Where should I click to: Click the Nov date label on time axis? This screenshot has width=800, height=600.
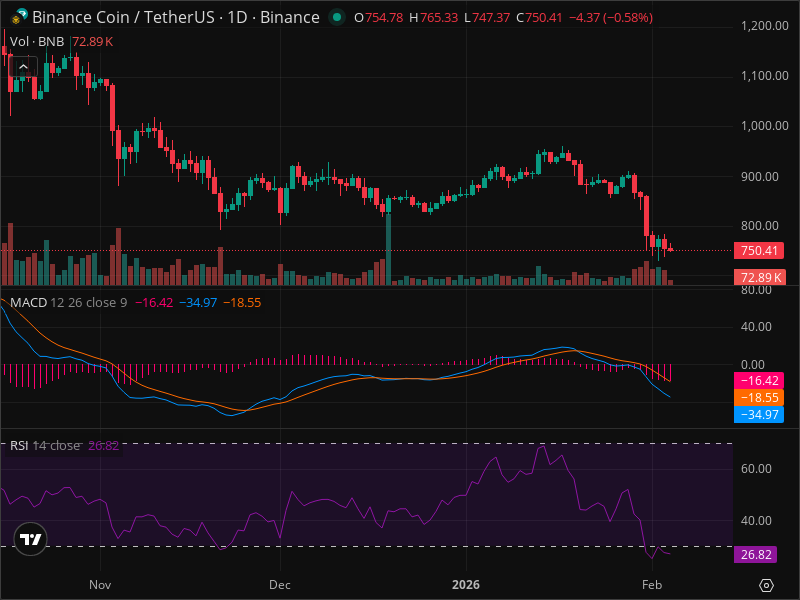pyautogui.click(x=100, y=585)
